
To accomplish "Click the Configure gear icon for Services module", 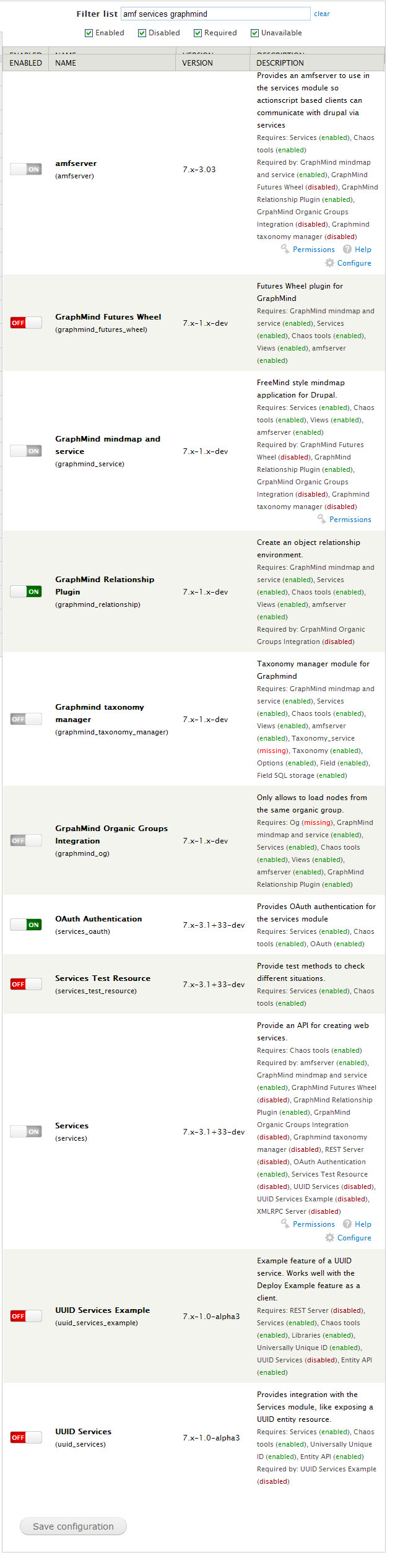I will [x=329, y=1237].
